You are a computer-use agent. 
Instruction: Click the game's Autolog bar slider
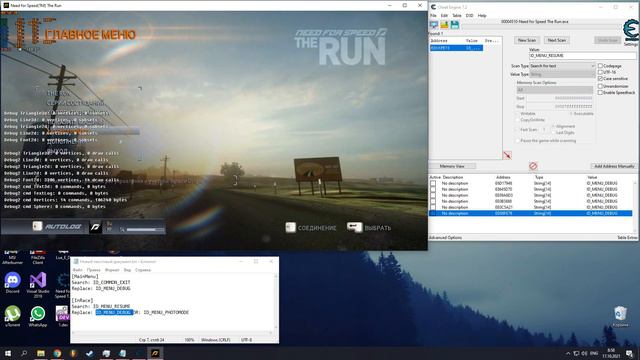click(145, 230)
